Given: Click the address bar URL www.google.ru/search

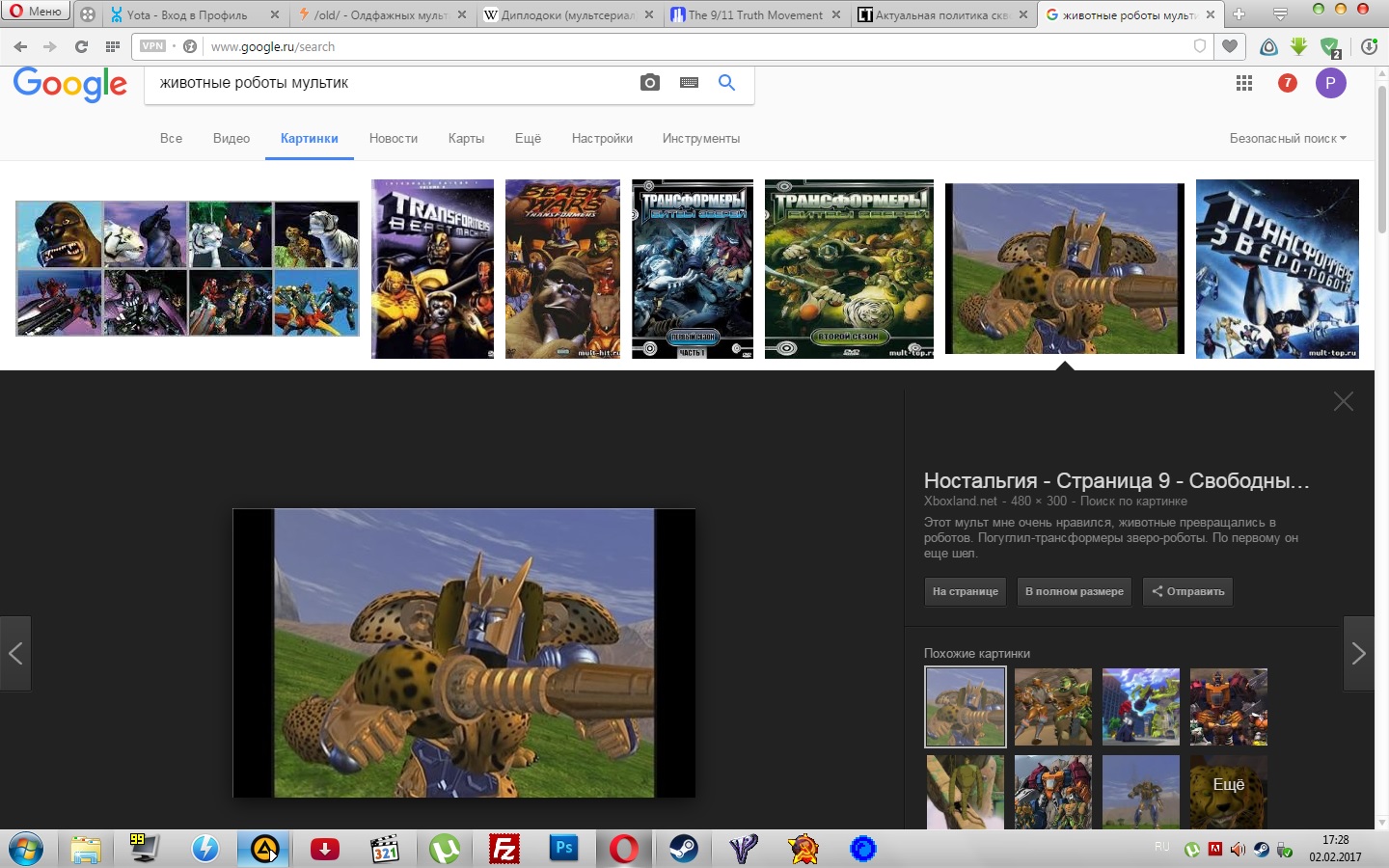Looking at the screenshot, I should 273,46.
